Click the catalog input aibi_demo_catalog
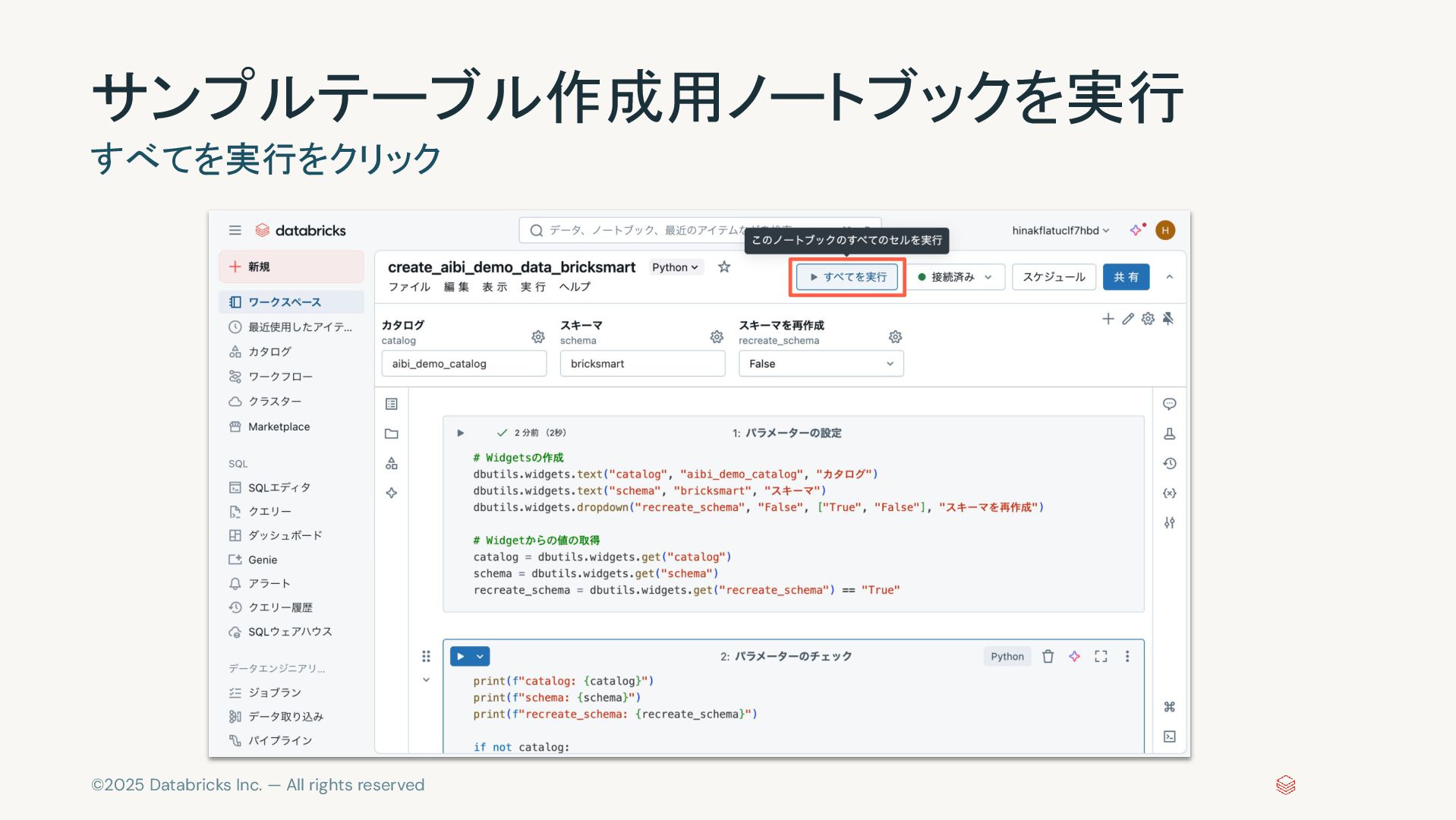 pos(464,364)
